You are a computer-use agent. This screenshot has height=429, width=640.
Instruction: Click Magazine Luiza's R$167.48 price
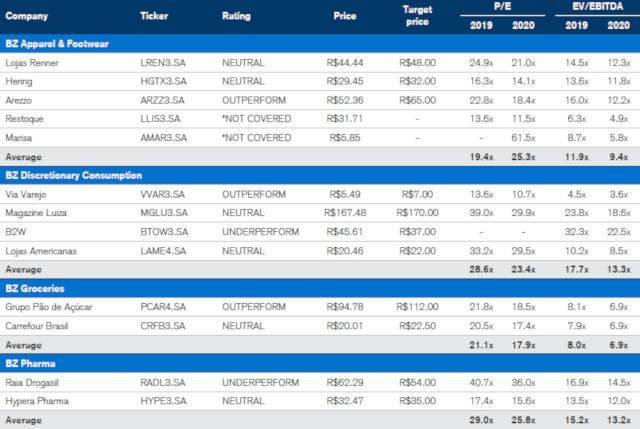(345, 213)
